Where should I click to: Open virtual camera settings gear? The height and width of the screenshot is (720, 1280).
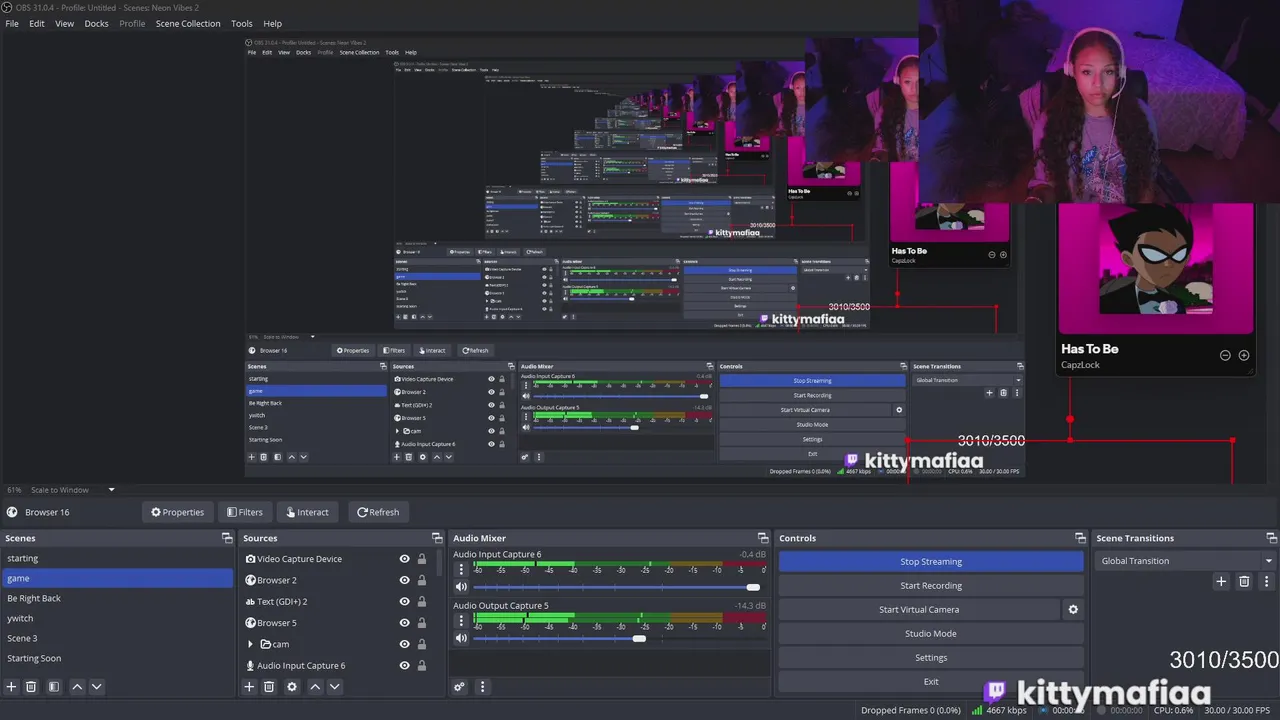1073,609
